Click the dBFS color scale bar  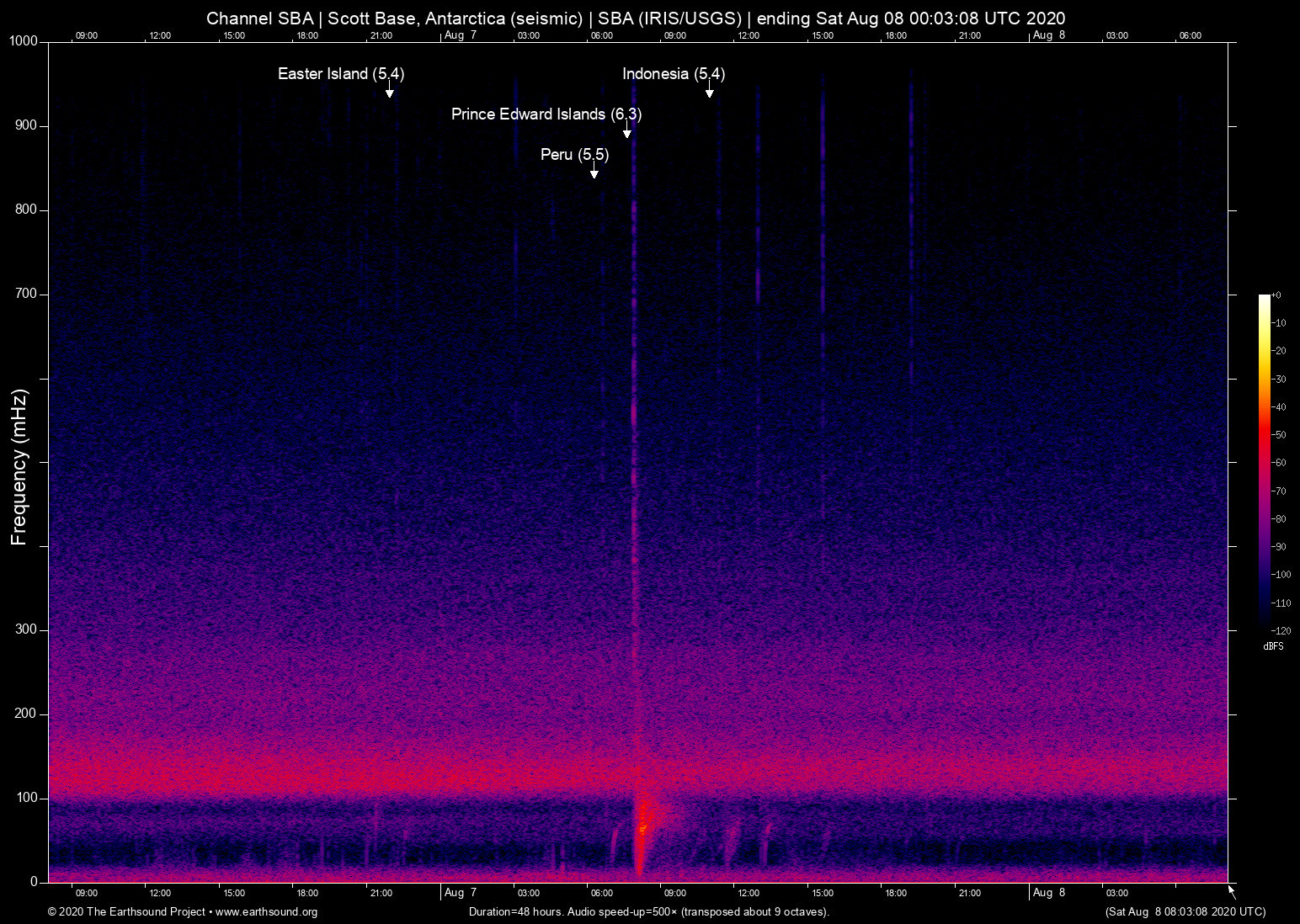point(1264,461)
